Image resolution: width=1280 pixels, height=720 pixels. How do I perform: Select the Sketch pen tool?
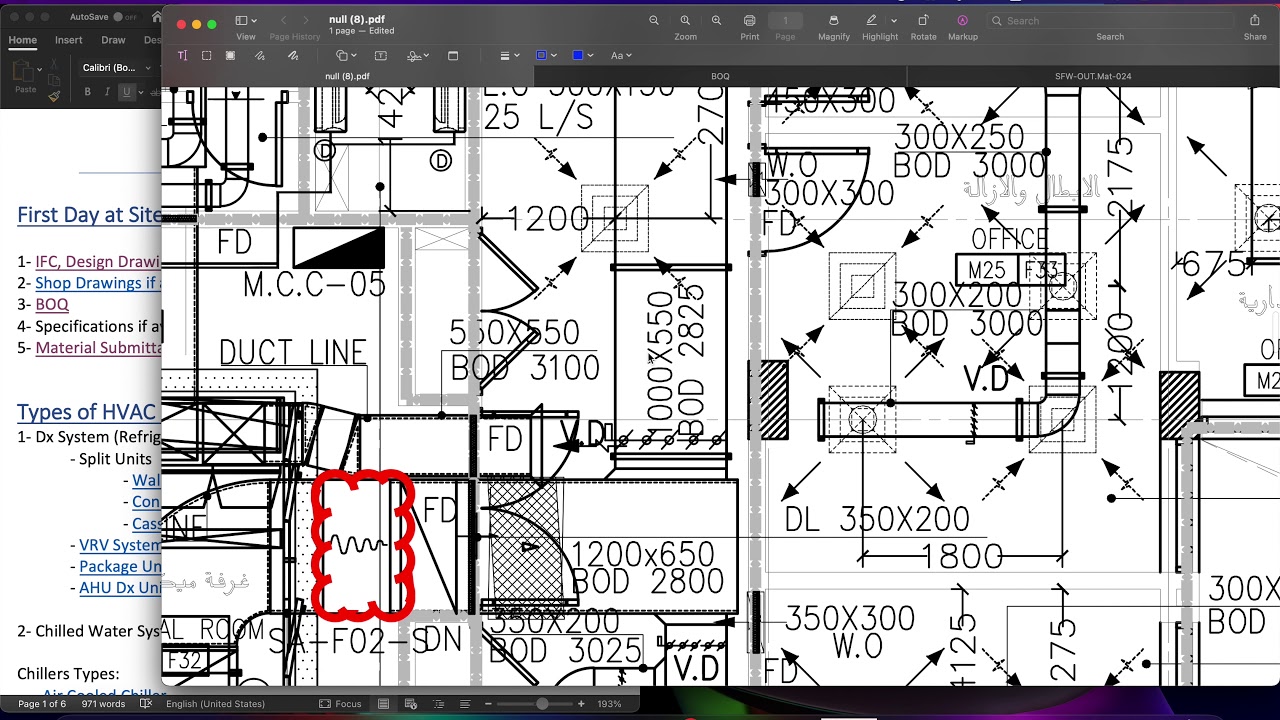261,56
